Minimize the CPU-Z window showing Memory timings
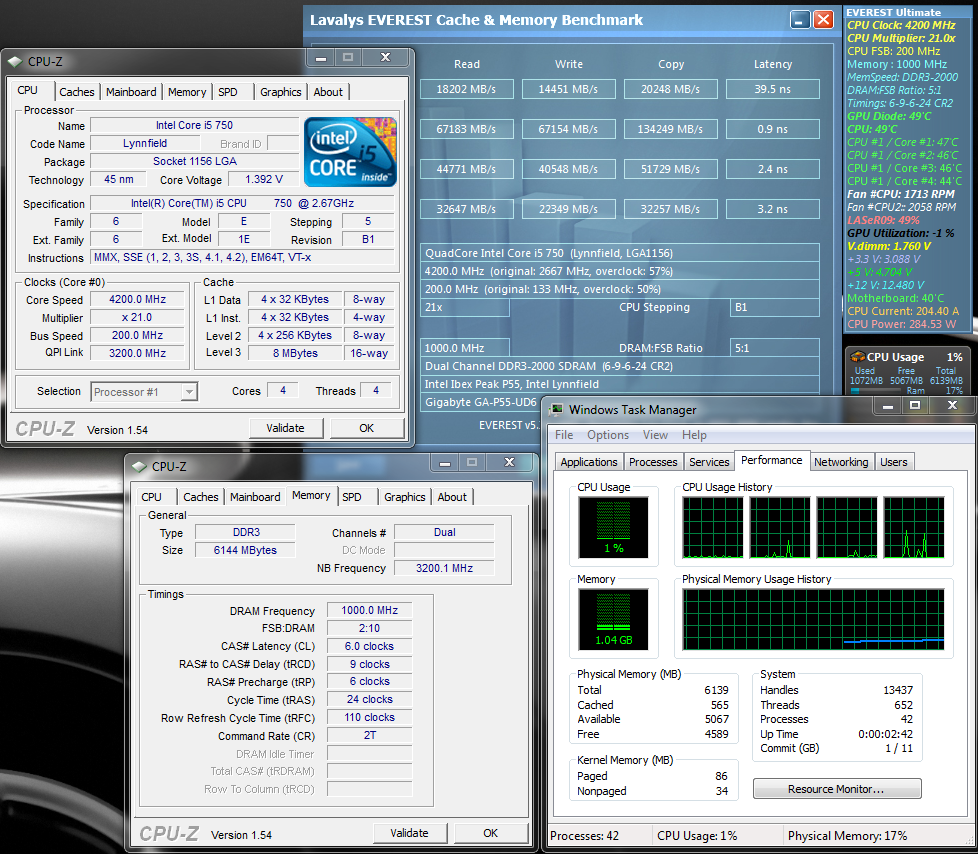The height and width of the screenshot is (854, 978). [x=443, y=463]
